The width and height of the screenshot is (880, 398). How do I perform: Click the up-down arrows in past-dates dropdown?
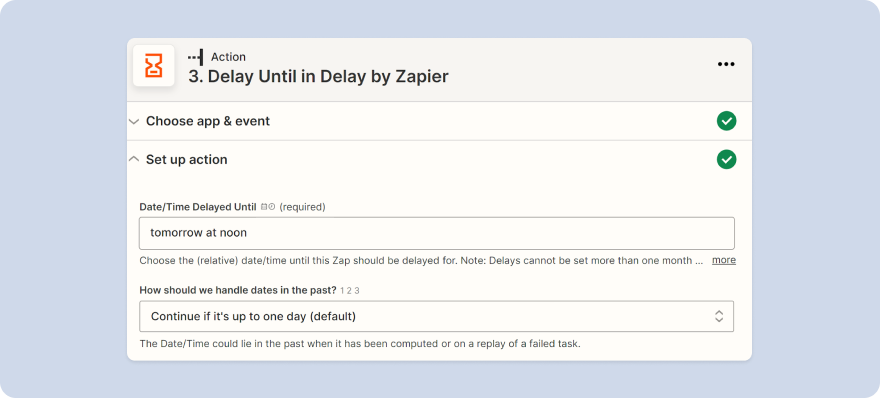719,316
